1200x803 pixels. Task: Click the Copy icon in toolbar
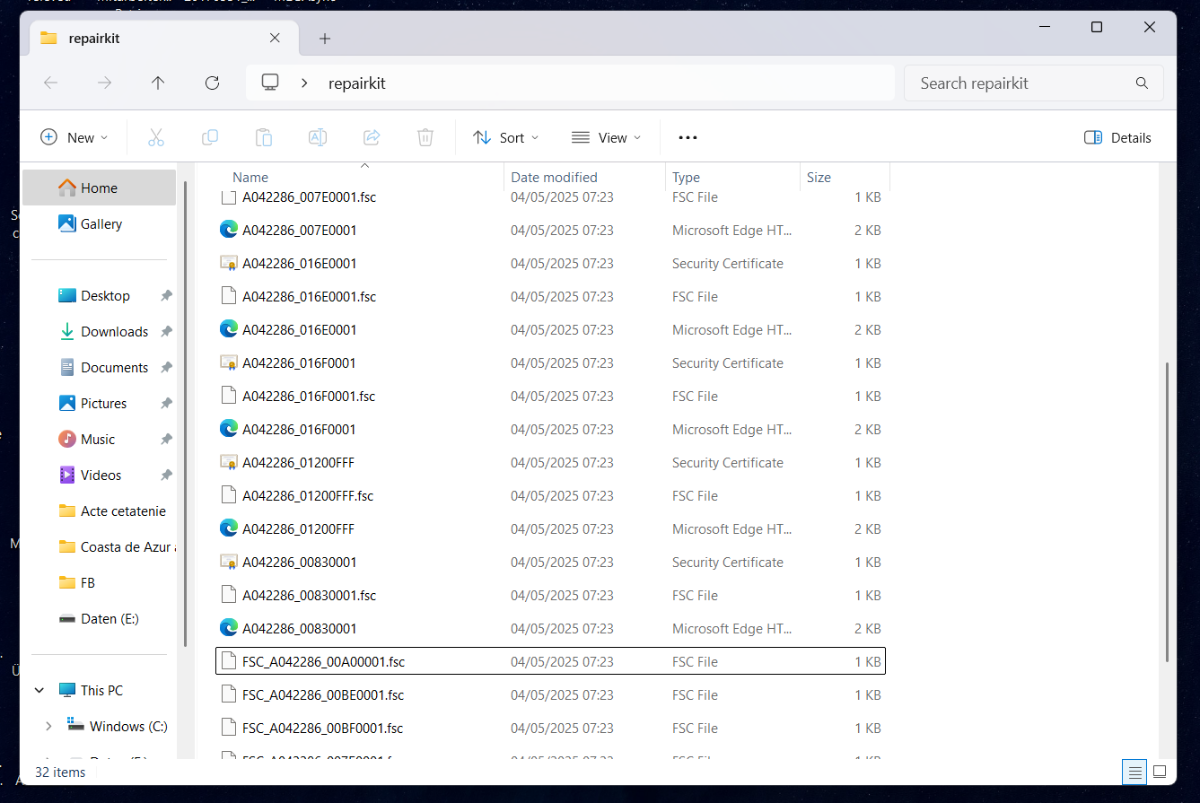(x=210, y=138)
